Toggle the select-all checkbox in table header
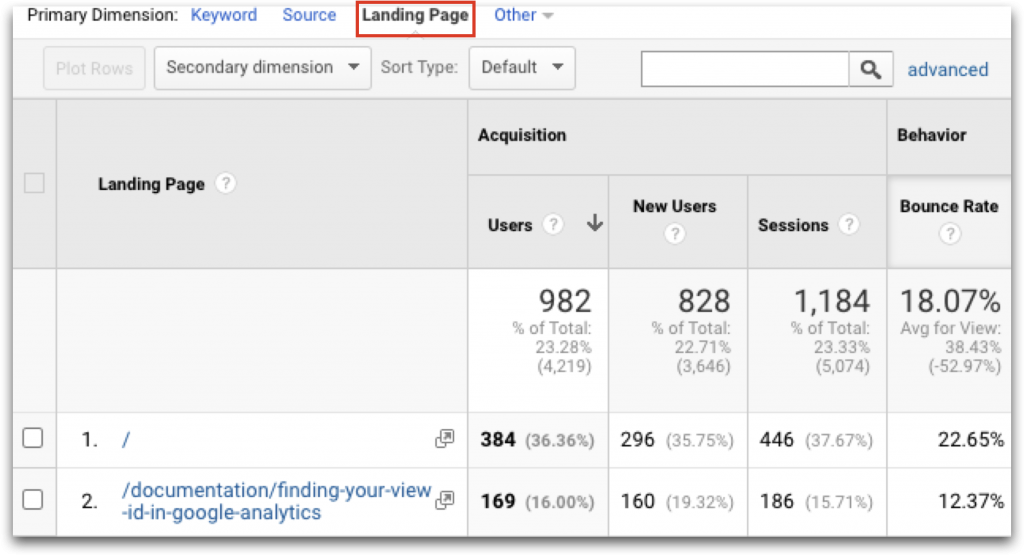The width and height of the screenshot is (1024, 556). 34,183
